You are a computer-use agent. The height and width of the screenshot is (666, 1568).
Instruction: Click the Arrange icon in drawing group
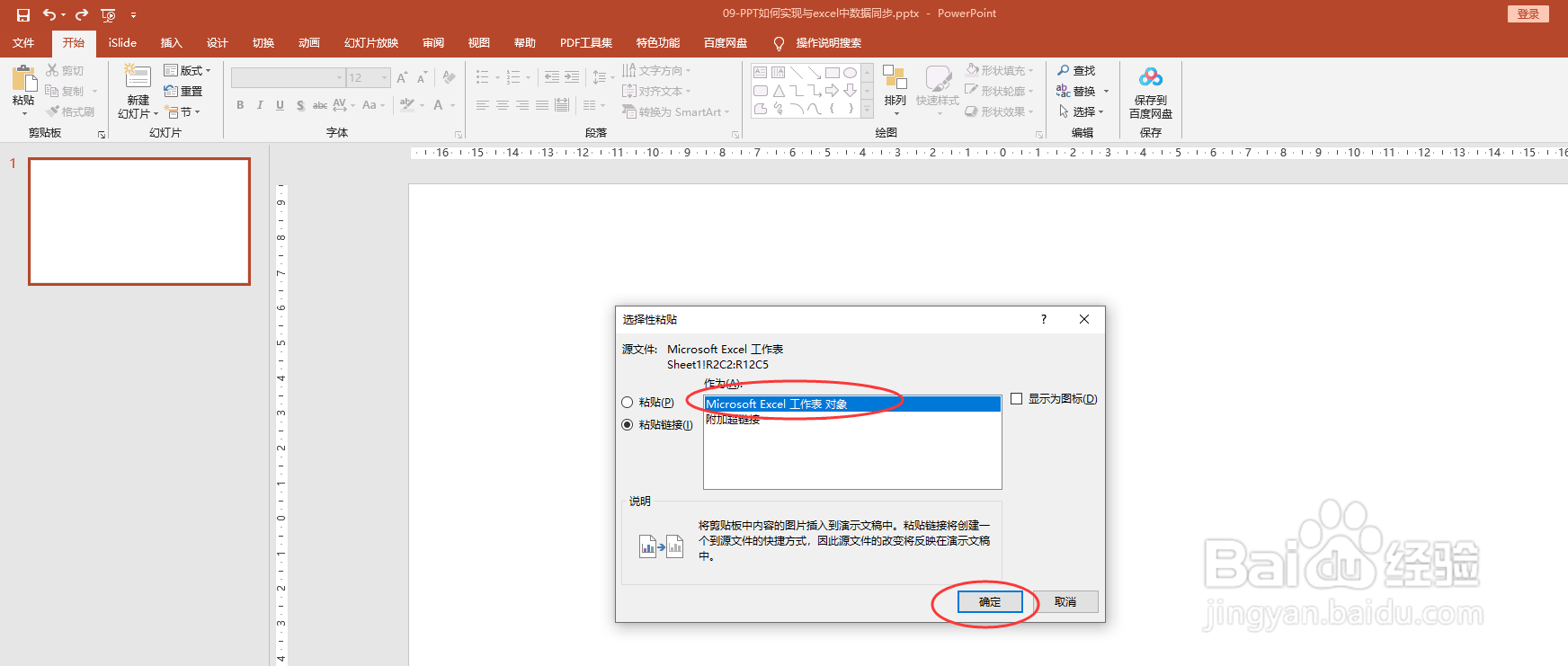[895, 78]
